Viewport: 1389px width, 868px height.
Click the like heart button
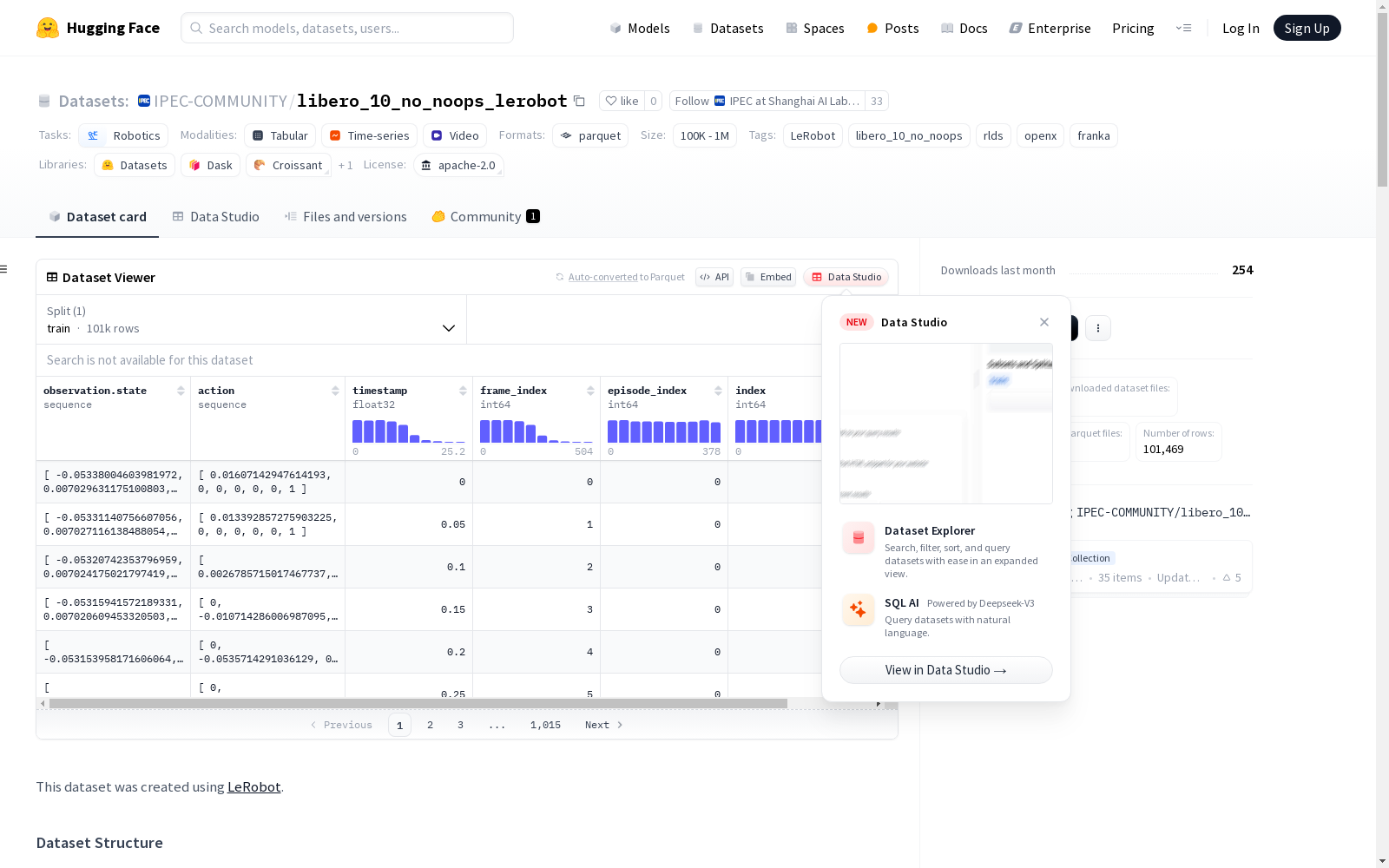[622, 101]
